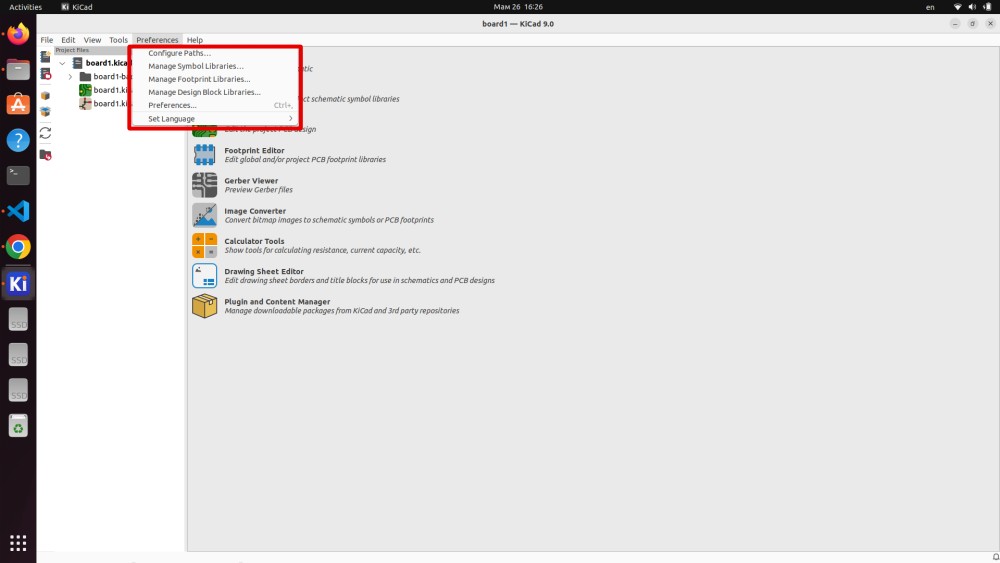Click the board1-backups folder icon
This screenshot has height=563, width=1000.
(85, 77)
